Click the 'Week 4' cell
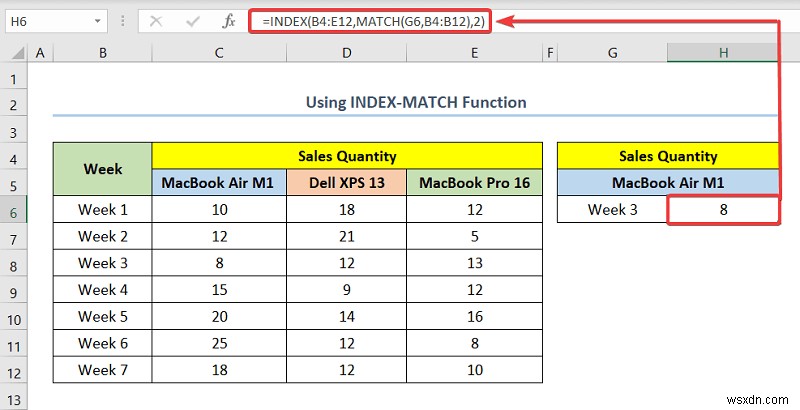Image resolution: width=800 pixels, height=410 pixels. click(x=102, y=290)
